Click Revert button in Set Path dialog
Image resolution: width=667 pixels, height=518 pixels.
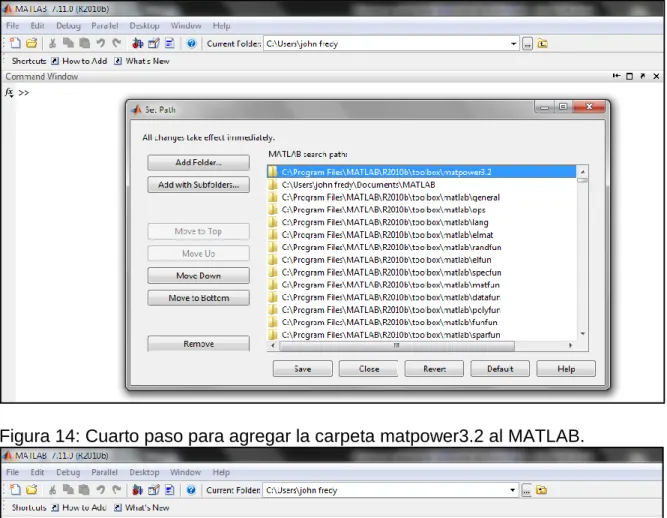point(434,369)
